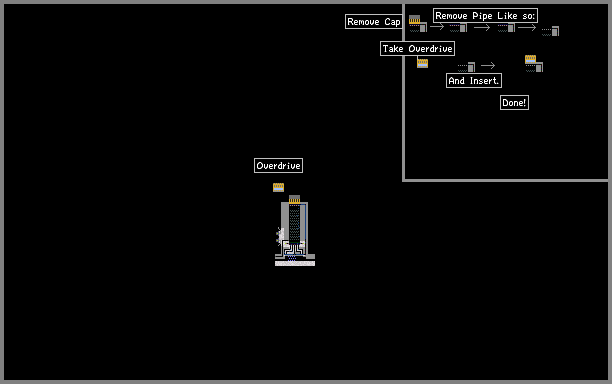The height and width of the screenshot is (384, 612).
Task: Select the 'Take Overdrive' sign
Action: (417, 48)
